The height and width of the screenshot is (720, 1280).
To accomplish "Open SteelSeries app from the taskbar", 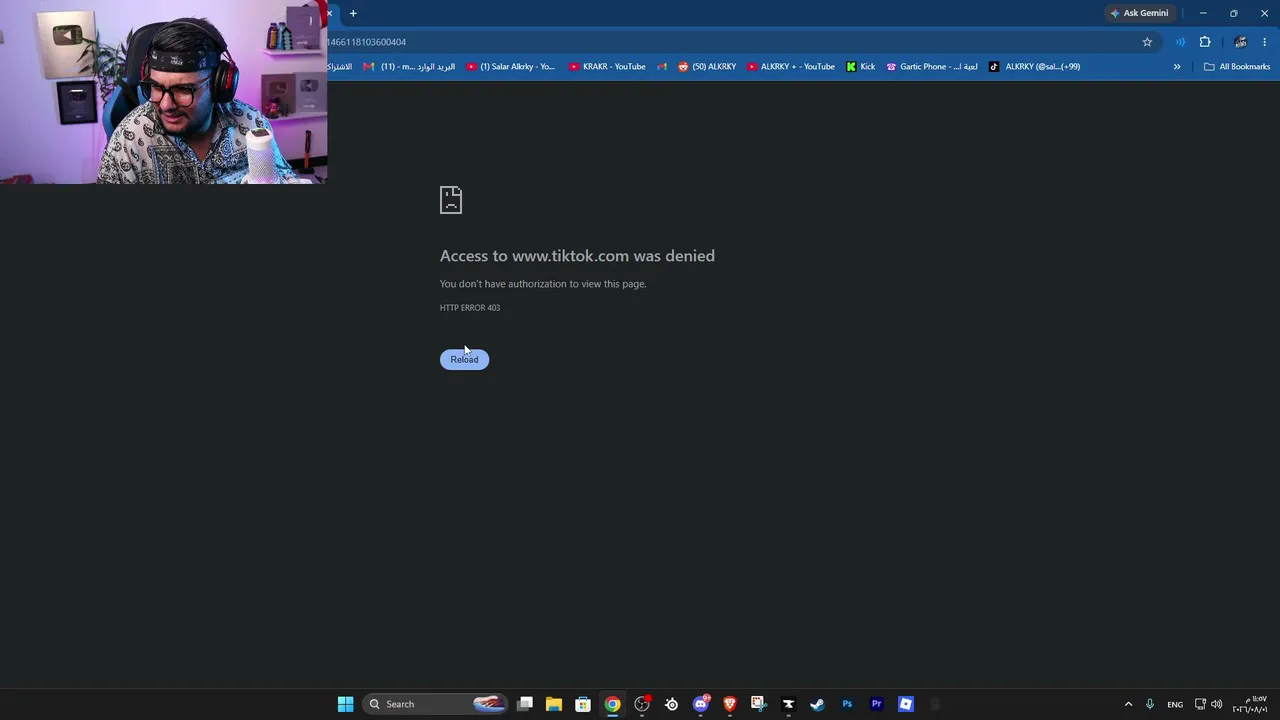I will tap(671, 704).
